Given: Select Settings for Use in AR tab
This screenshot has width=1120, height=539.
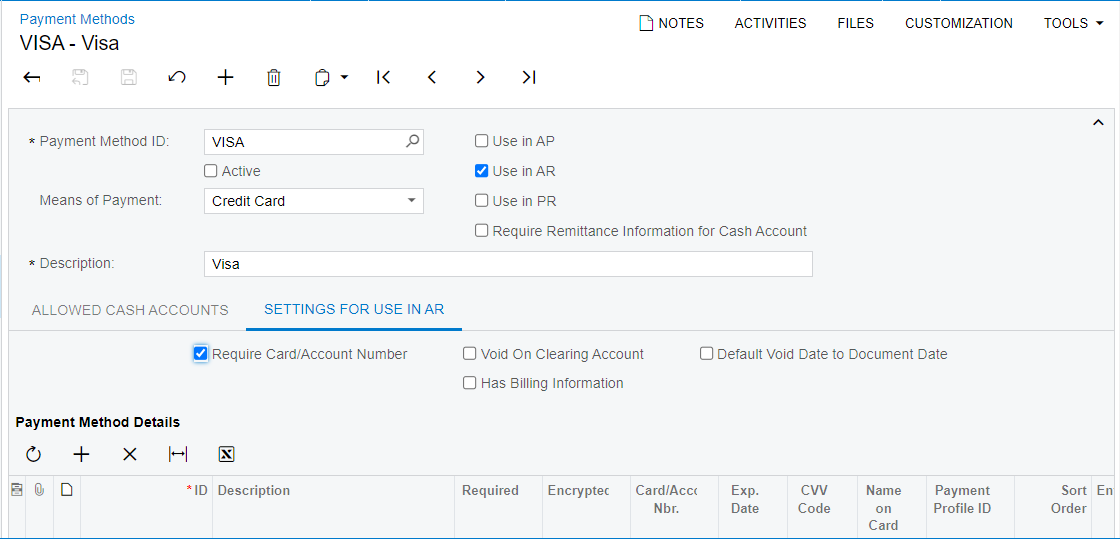Looking at the screenshot, I should (354, 310).
